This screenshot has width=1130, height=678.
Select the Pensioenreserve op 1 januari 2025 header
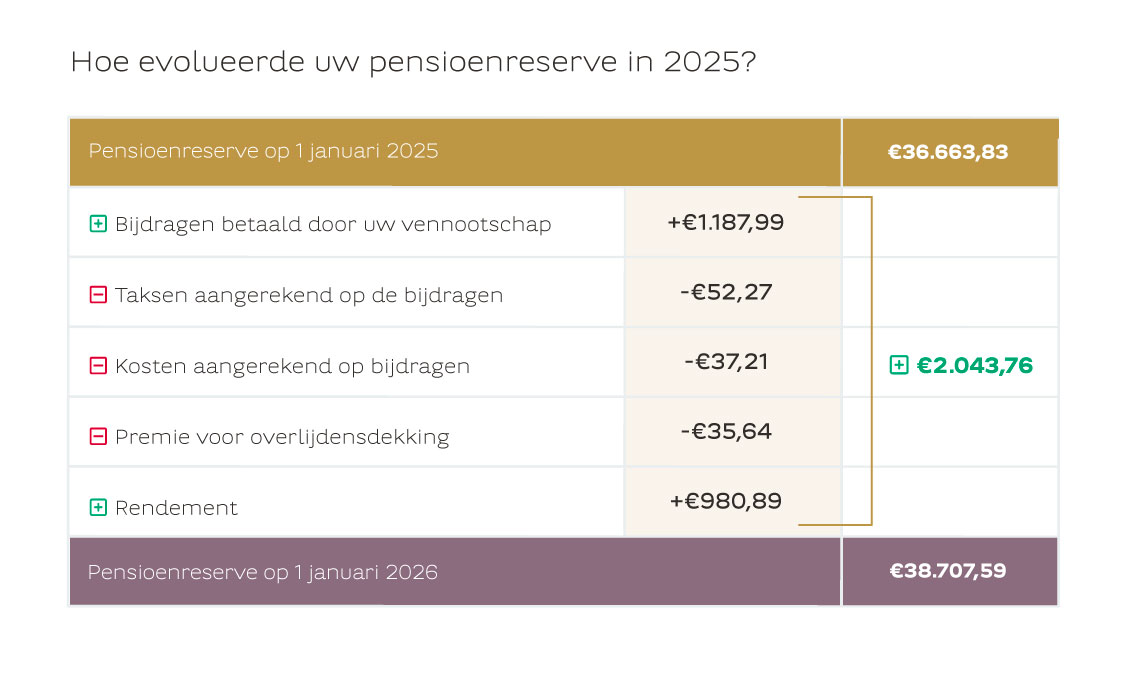click(x=263, y=152)
